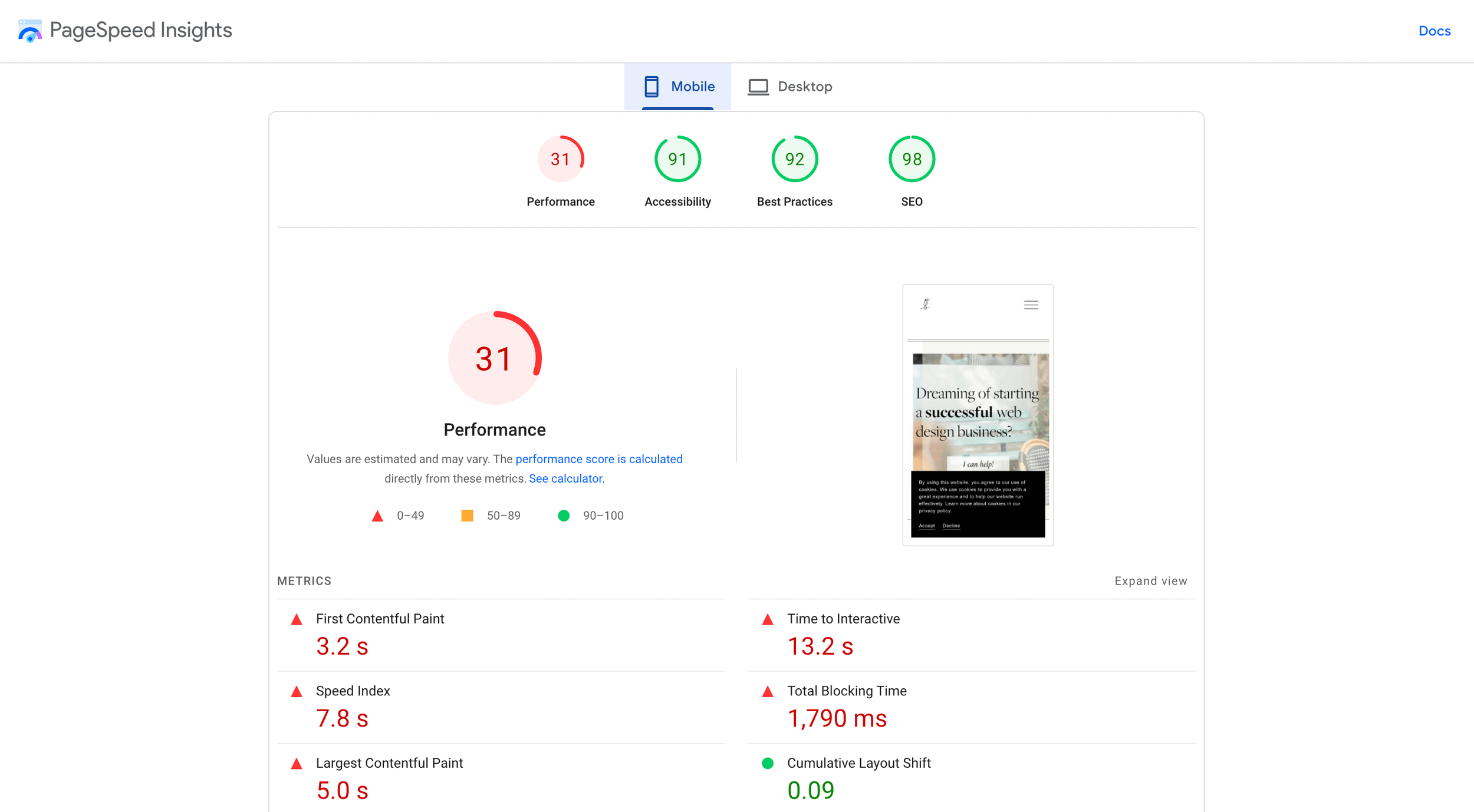This screenshot has height=812, width=1474.
Task: Open the Docs link
Action: [1434, 31]
